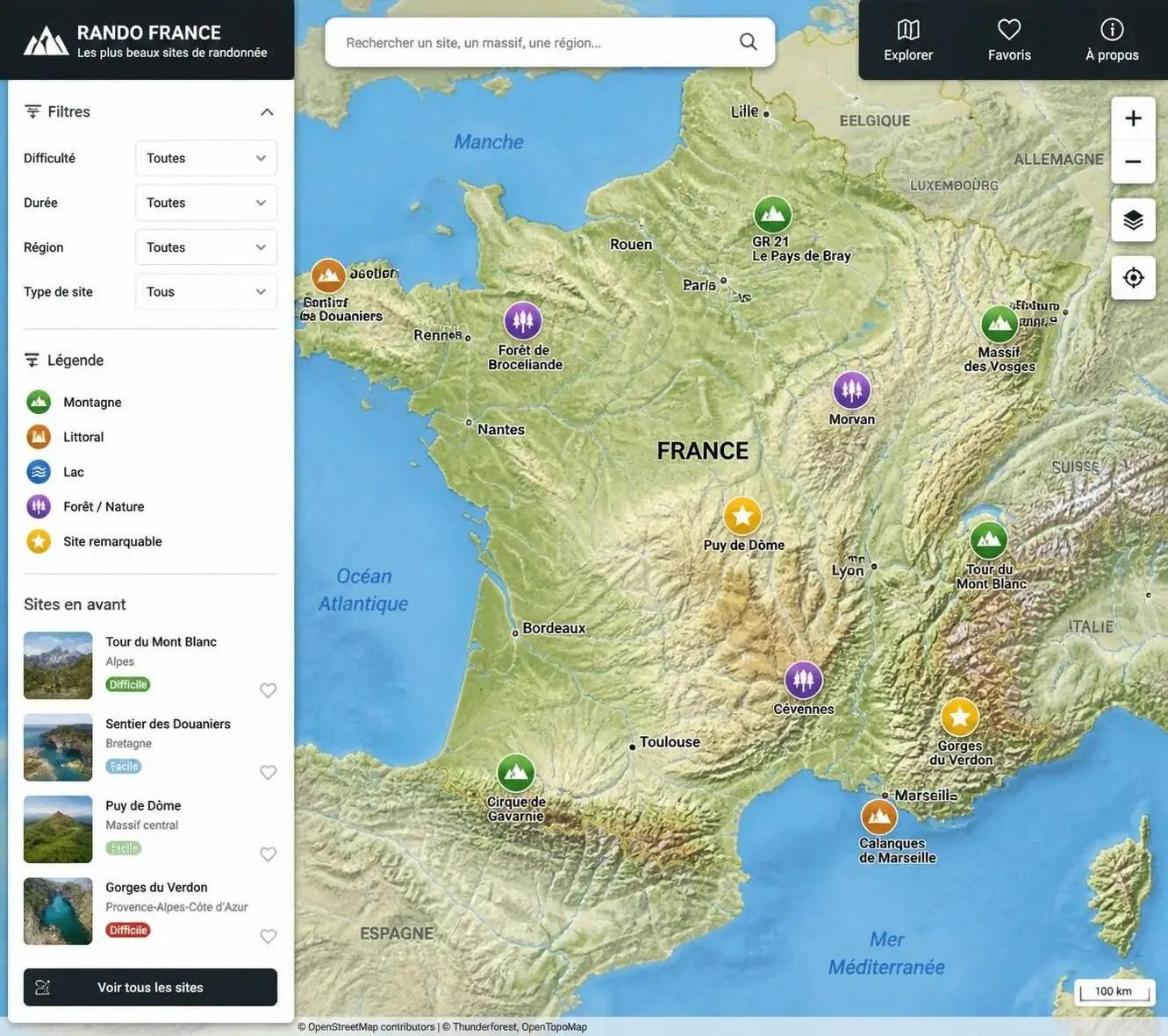Favorite Gorges du Verdon with heart
The height and width of the screenshot is (1036, 1168).
pos(269,936)
